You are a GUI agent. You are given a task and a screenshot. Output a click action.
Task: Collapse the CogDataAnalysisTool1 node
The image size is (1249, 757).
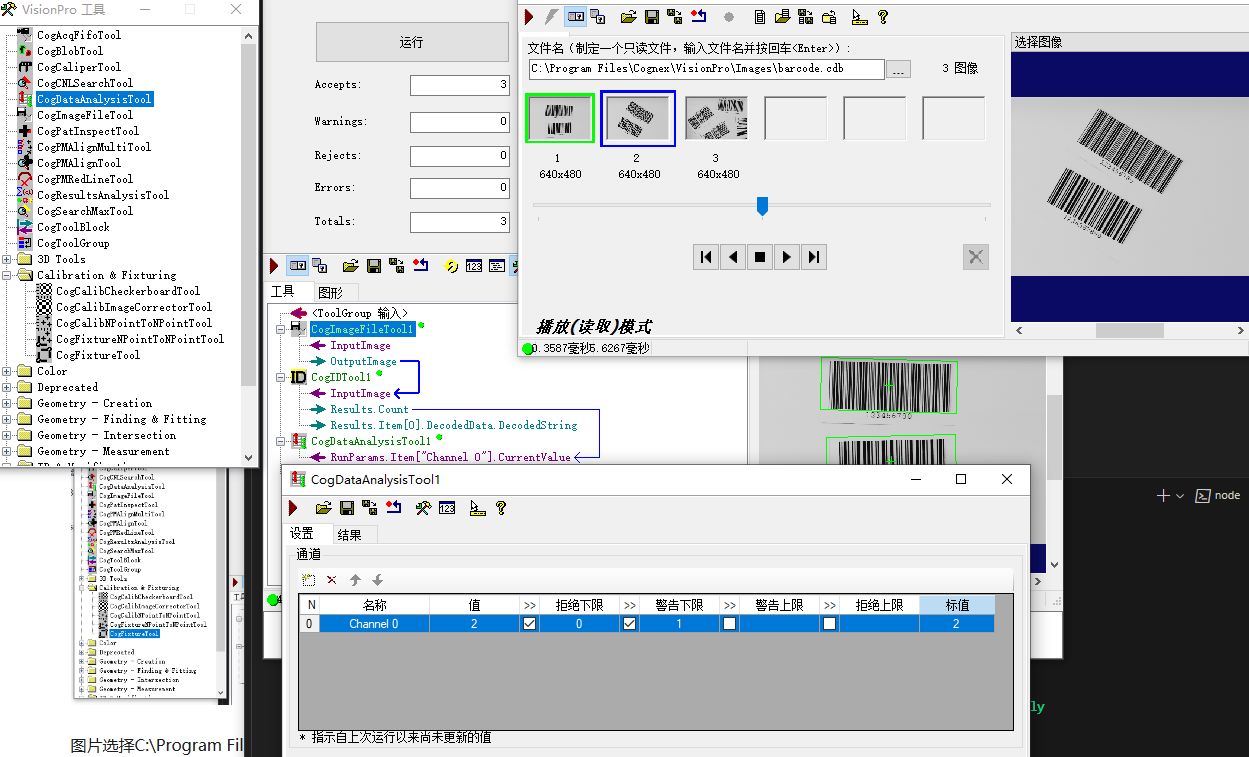(x=280, y=442)
